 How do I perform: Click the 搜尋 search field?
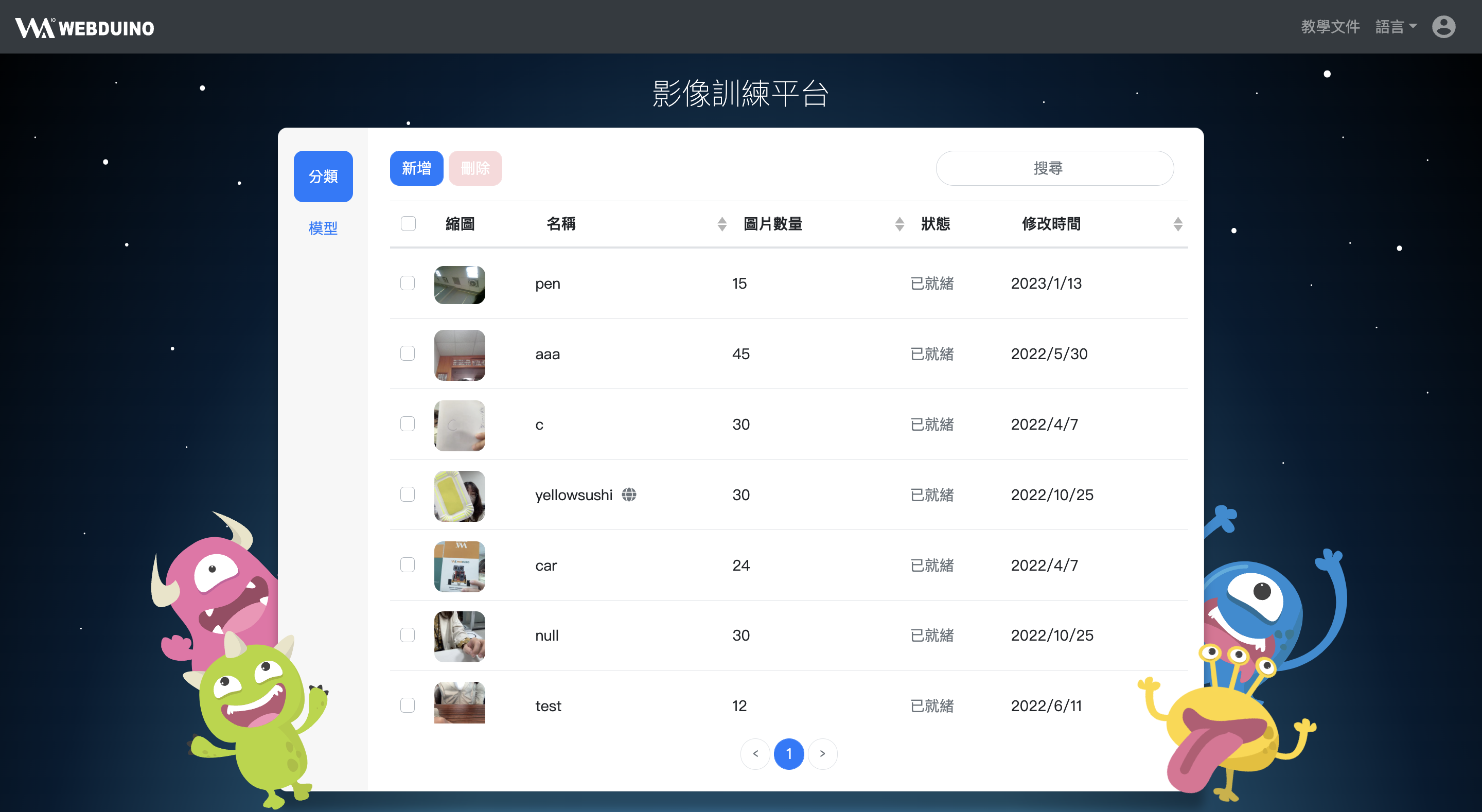(1054, 168)
